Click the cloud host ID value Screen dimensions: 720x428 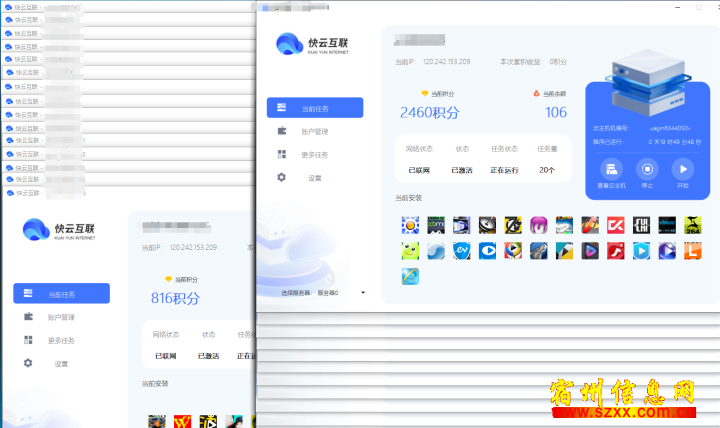[670, 128]
